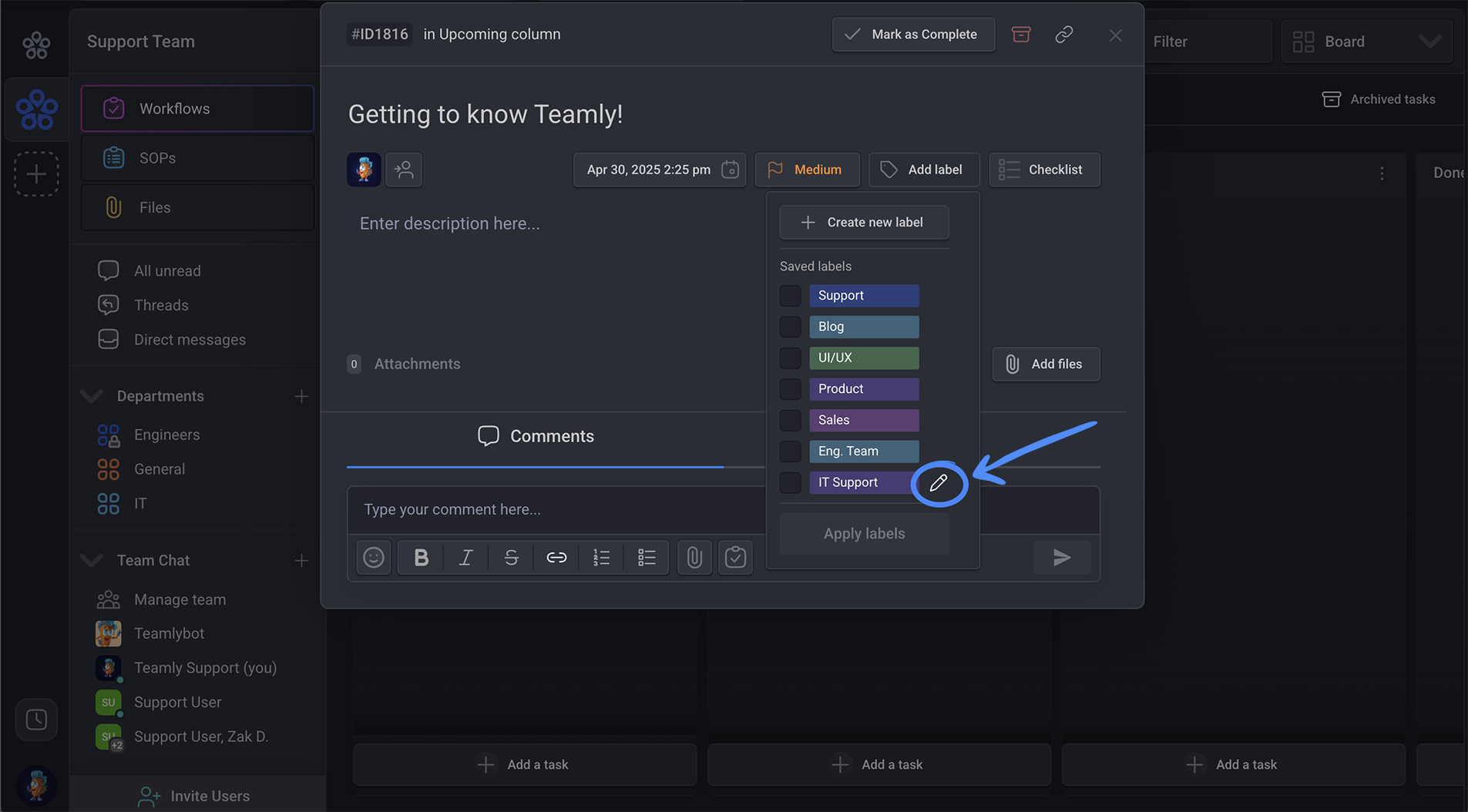Viewport: 1468px width, 812px height.
Task: Open All unread messages
Action: coord(167,271)
